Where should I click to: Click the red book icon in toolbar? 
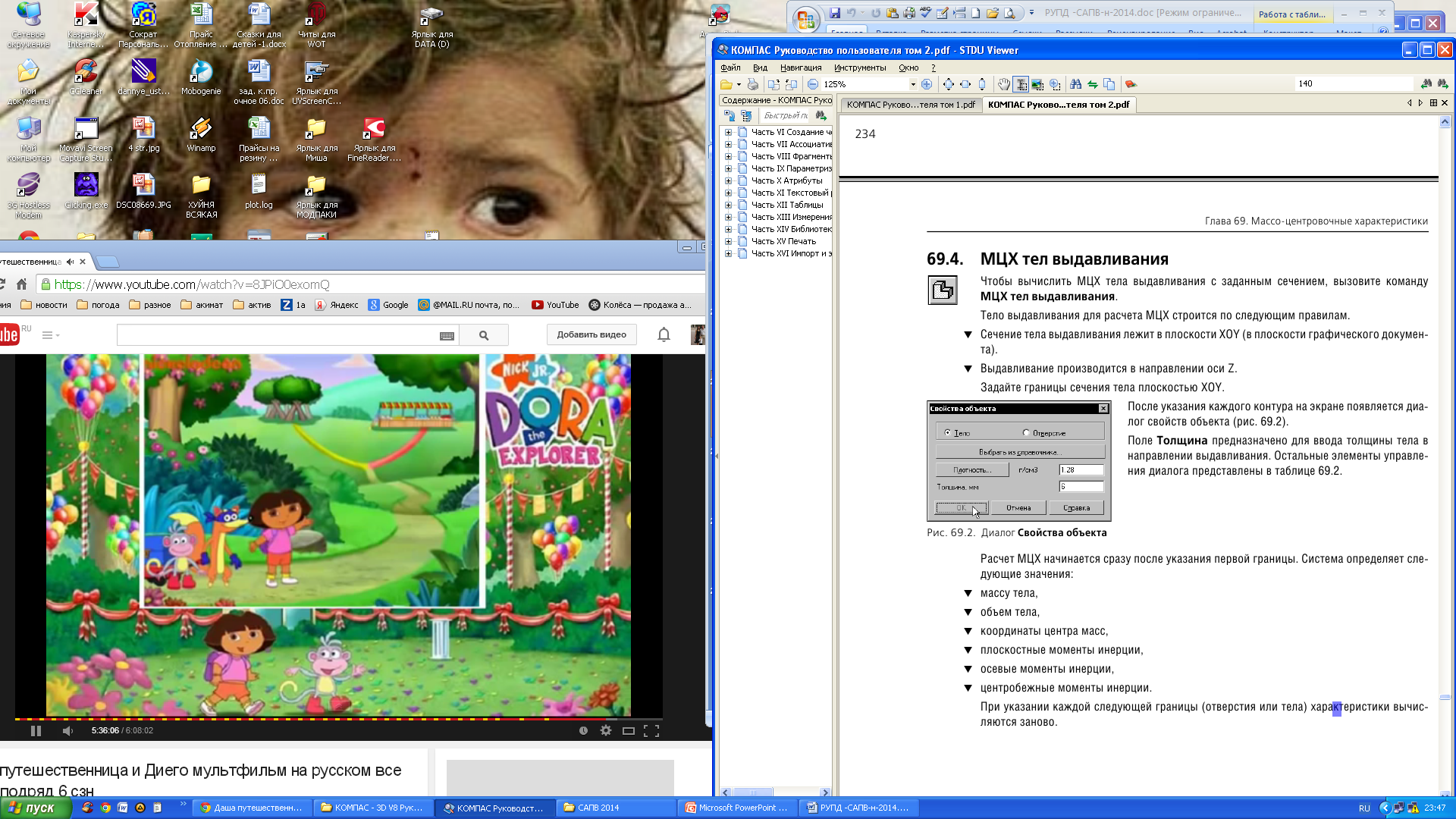coord(1131,84)
